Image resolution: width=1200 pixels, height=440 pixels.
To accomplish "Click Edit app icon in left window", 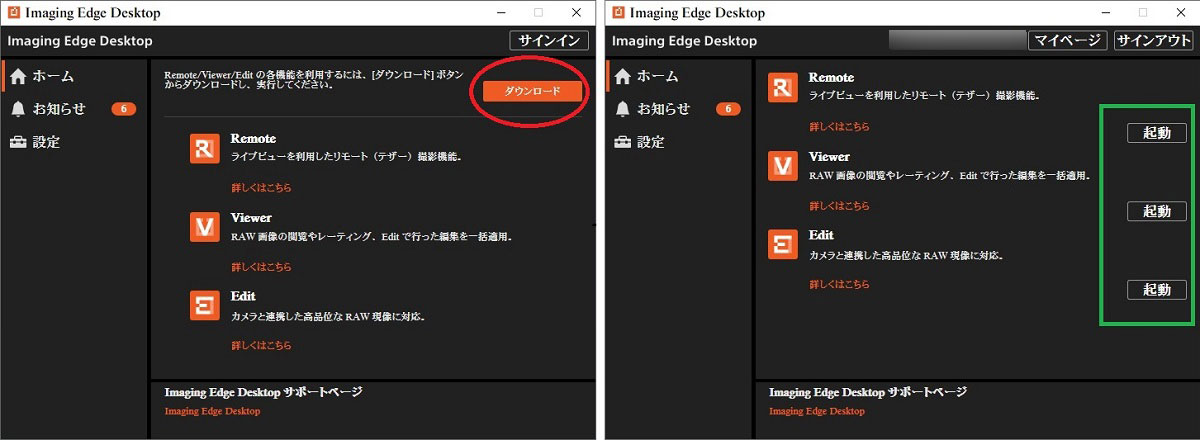I will click(204, 306).
